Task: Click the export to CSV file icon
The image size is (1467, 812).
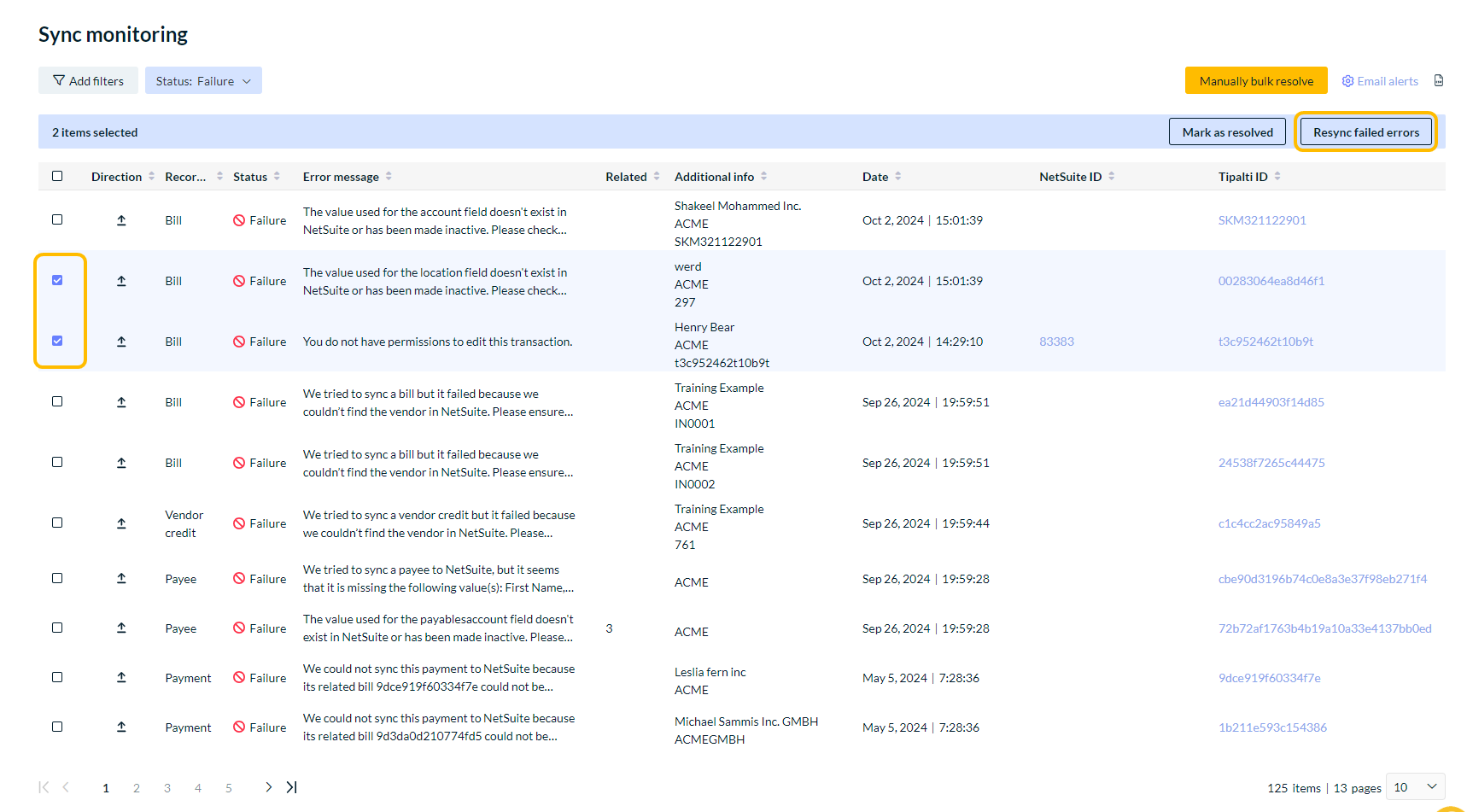Action: (1440, 79)
